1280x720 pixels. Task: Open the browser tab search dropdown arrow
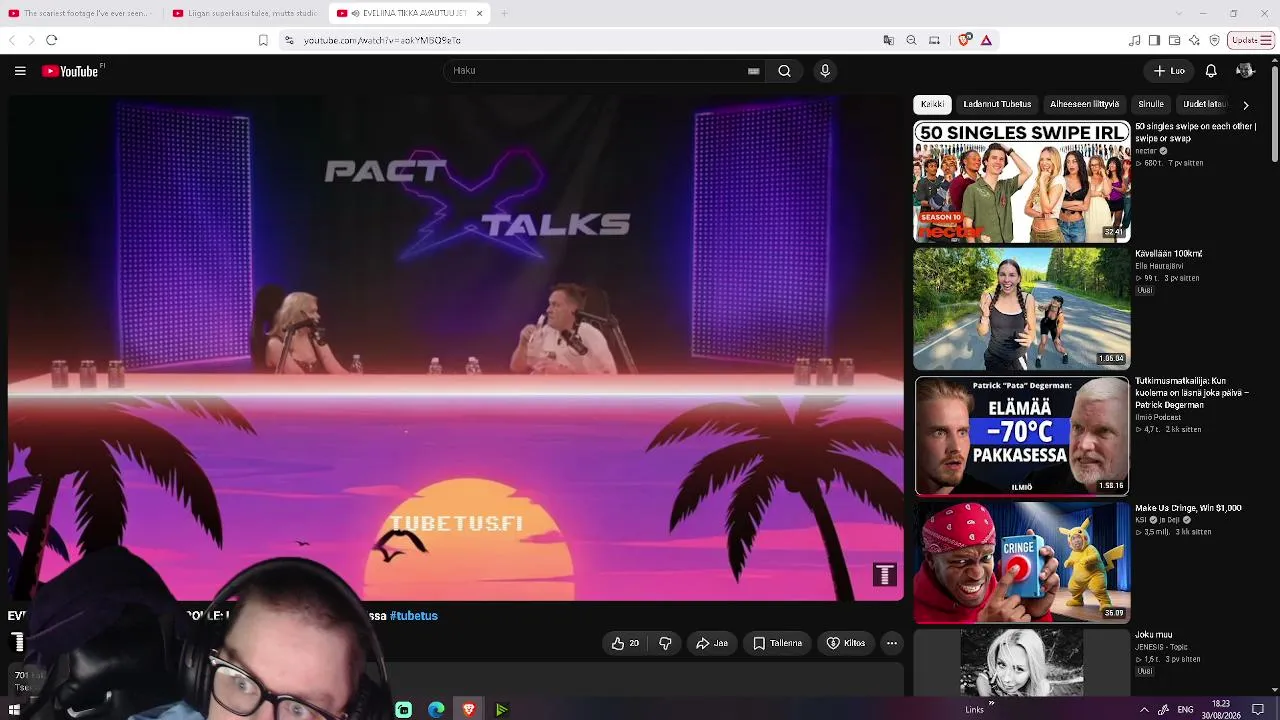(1177, 13)
